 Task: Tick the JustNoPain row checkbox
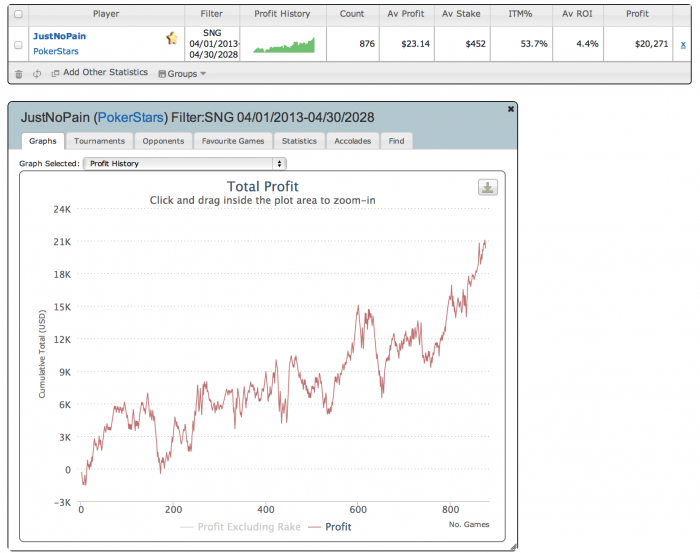pos(18,45)
